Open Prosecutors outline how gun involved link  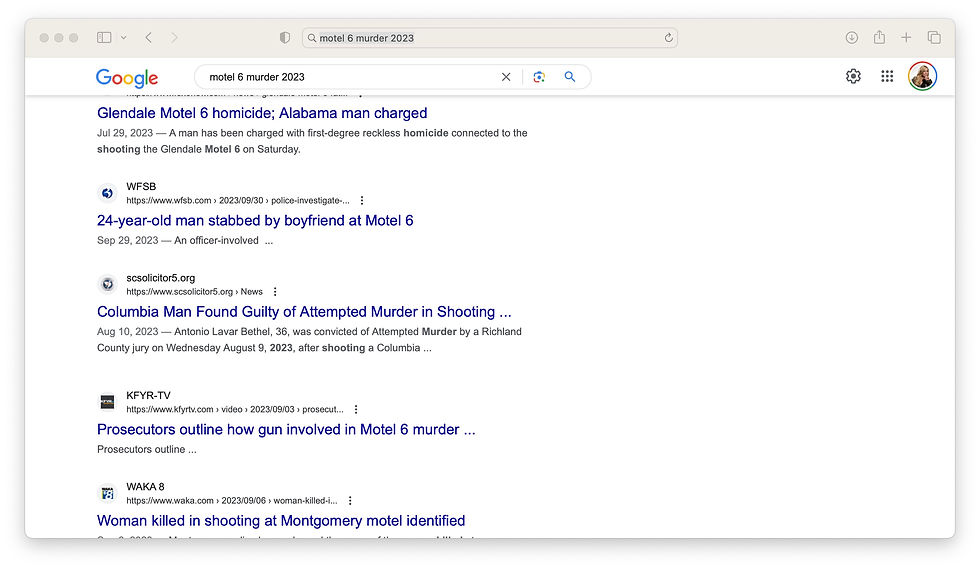(x=286, y=430)
